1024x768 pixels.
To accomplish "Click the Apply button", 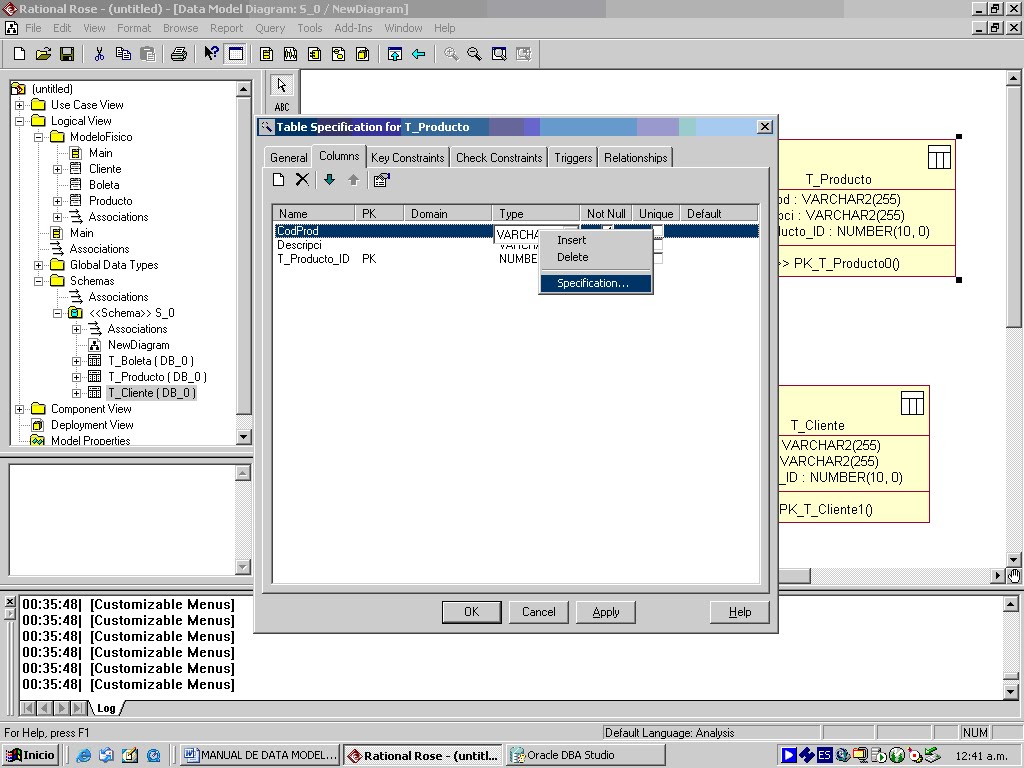I will [606, 612].
